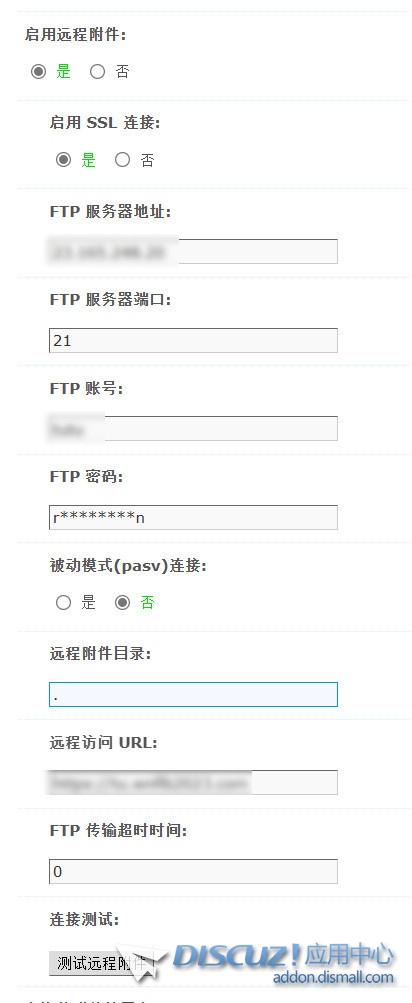Click the 应用中心 text in watermark
This screenshot has height=1003, width=412.
pos(349,955)
